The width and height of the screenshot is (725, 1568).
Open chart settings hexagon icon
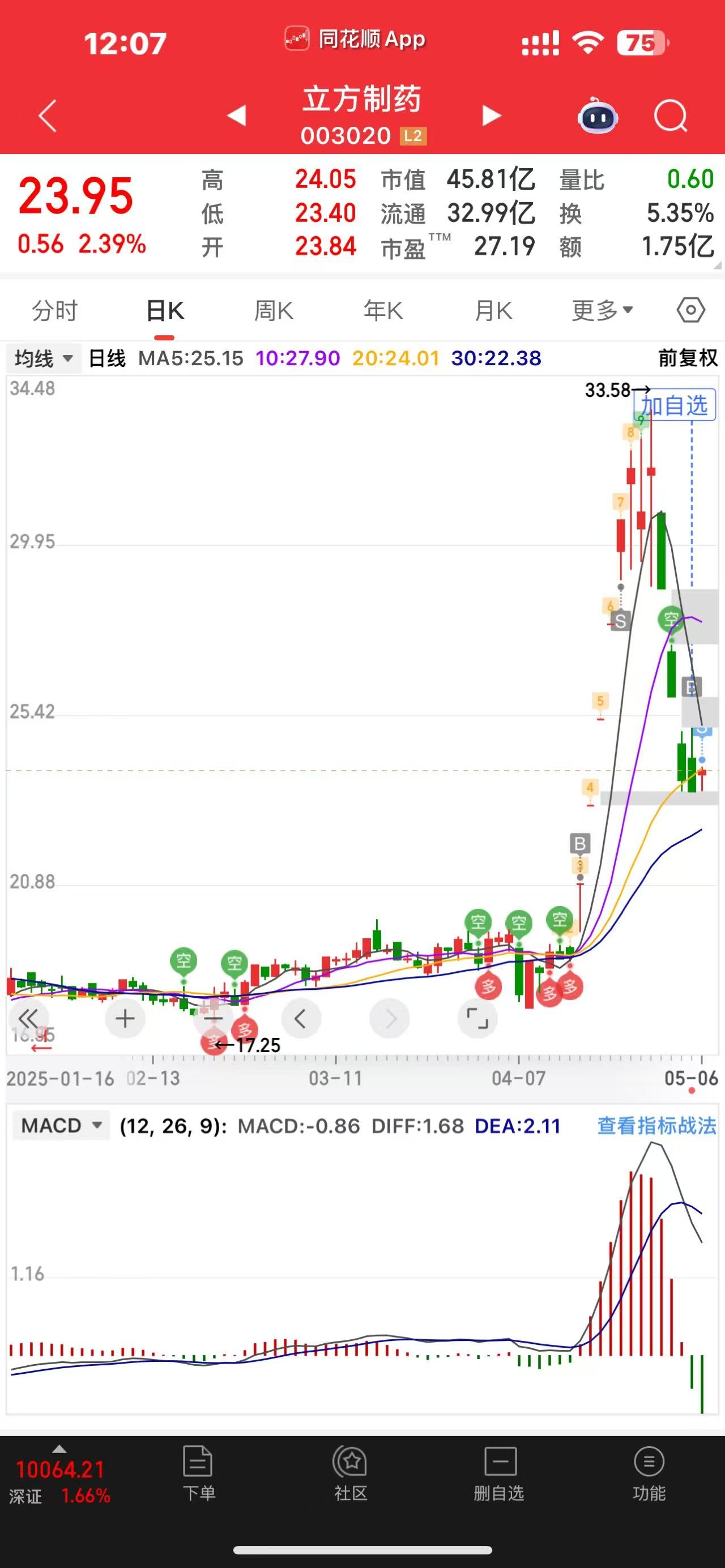[691, 310]
